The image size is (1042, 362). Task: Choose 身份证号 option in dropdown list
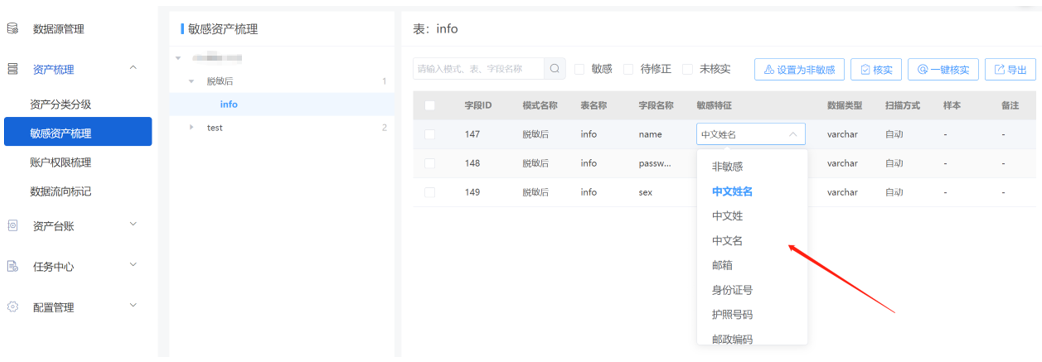click(x=732, y=290)
